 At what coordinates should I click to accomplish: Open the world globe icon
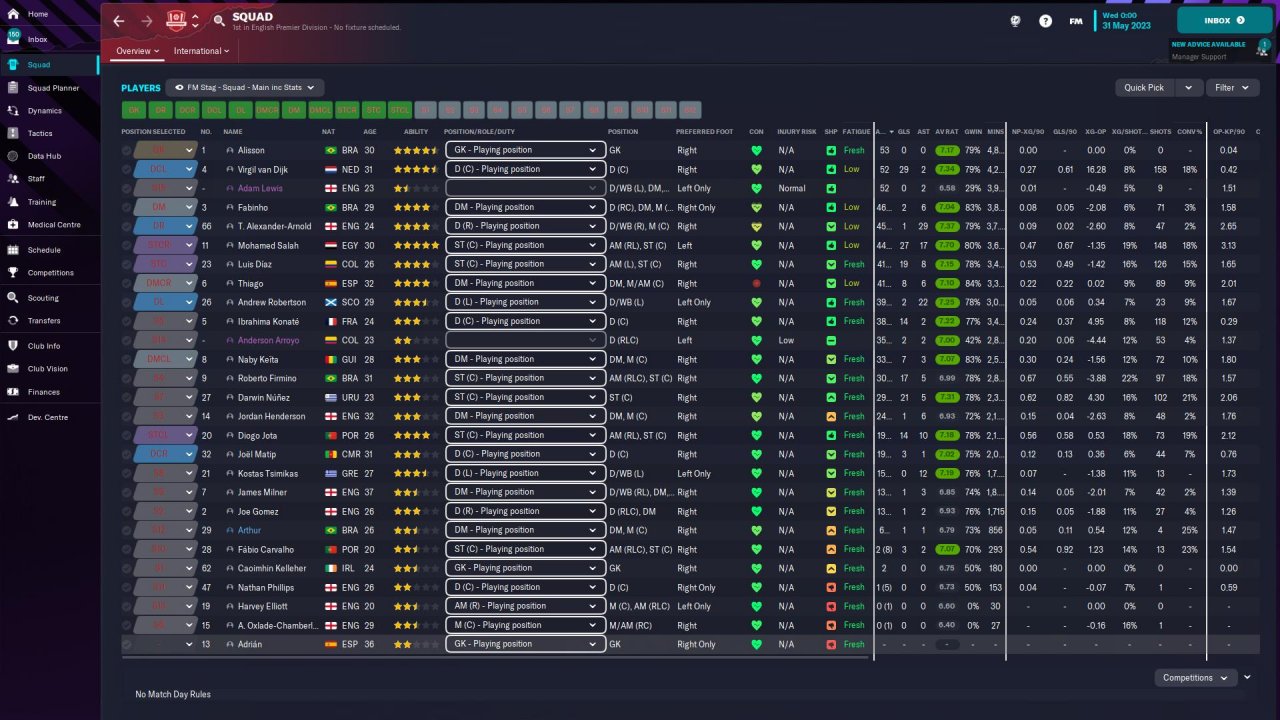coord(1016,20)
